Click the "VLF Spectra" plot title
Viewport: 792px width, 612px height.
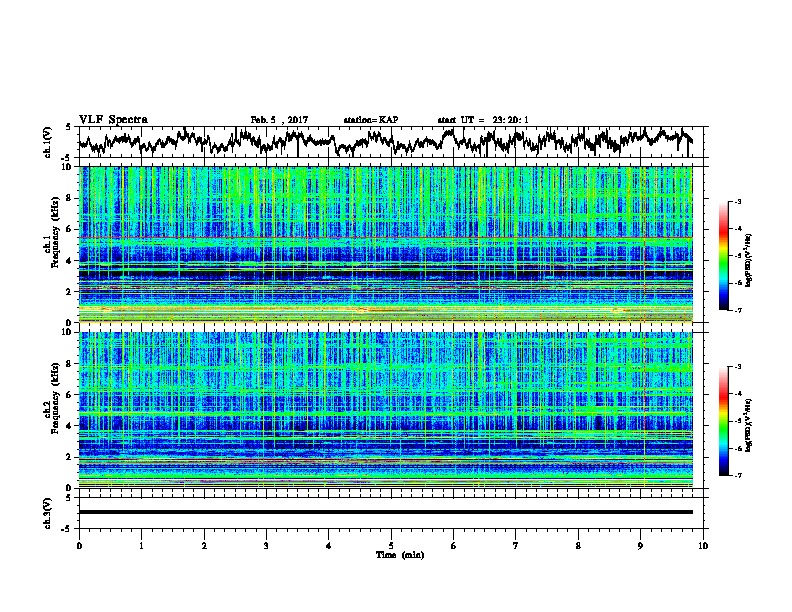pyautogui.click(x=113, y=120)
